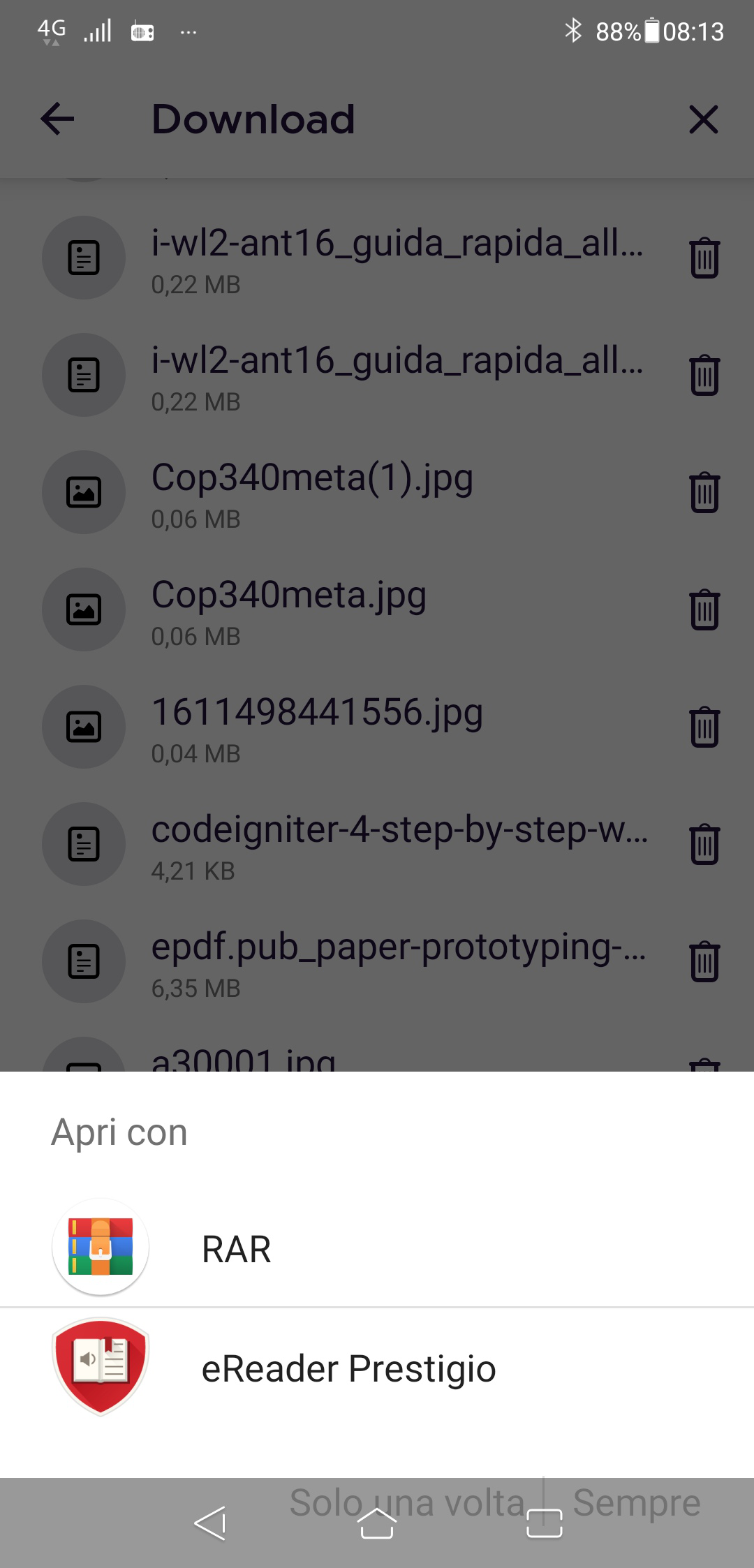
Task: Tap the back arrow in Download header
Action: 57,119
